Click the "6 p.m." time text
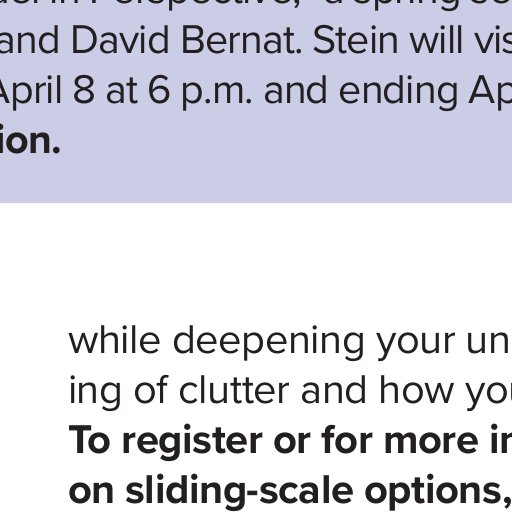The image size is (512, 512). (x=200, y=92)
